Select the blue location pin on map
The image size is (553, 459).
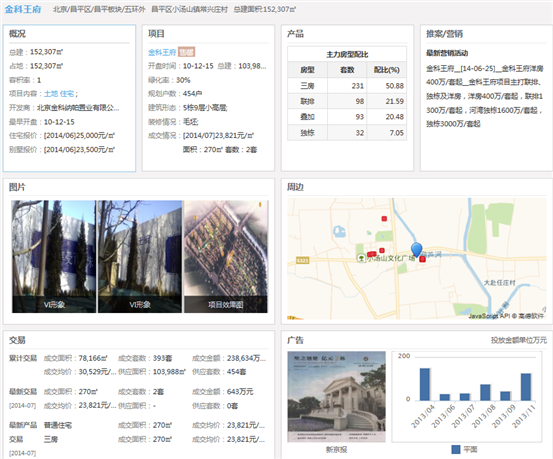417,249
